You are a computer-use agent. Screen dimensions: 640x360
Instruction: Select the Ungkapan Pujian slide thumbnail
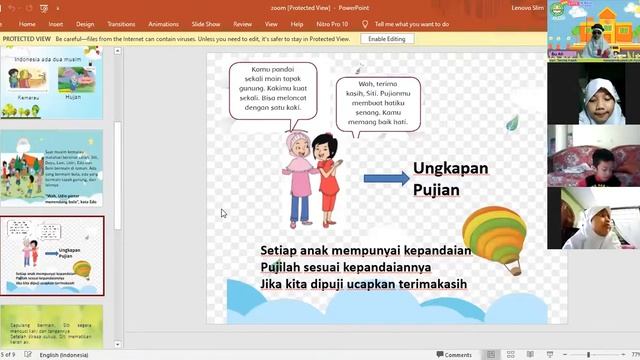coord(52,256)
